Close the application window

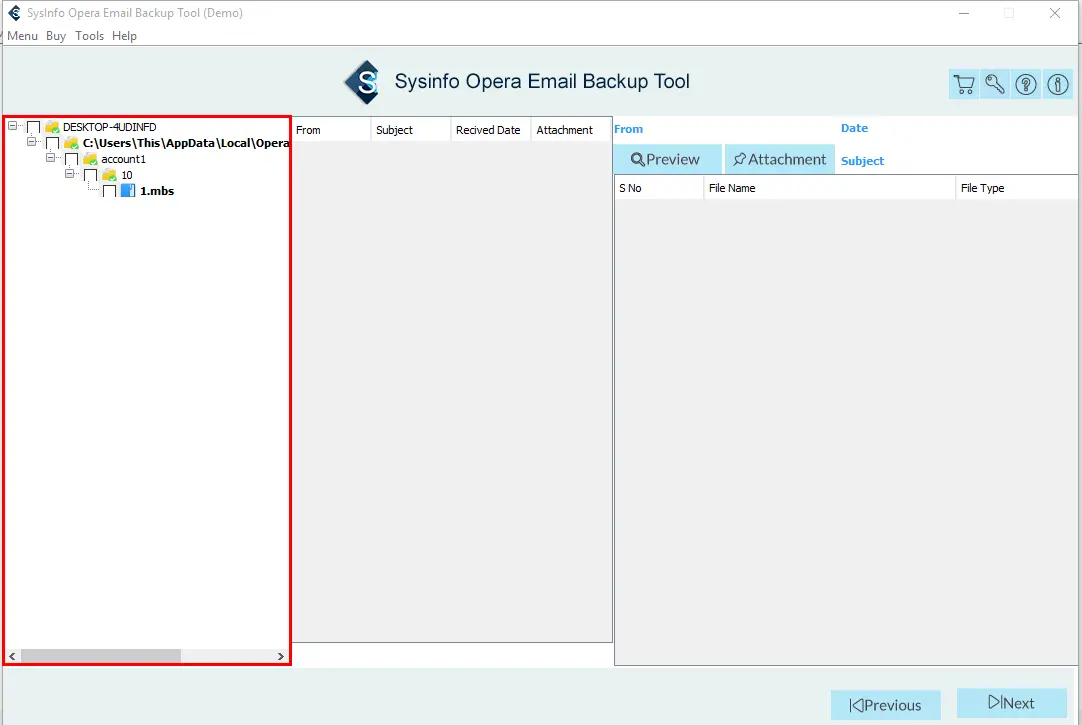[1054, 13]
